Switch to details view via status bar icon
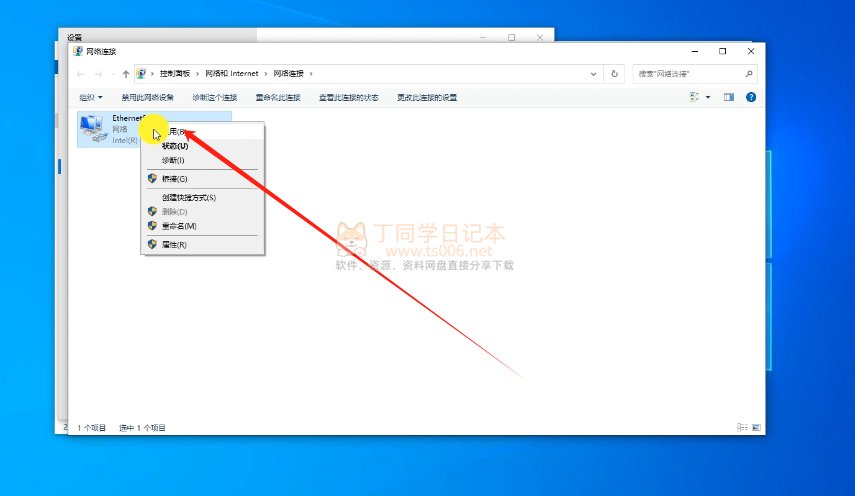The image size is (855, 496). click(742, 427)
